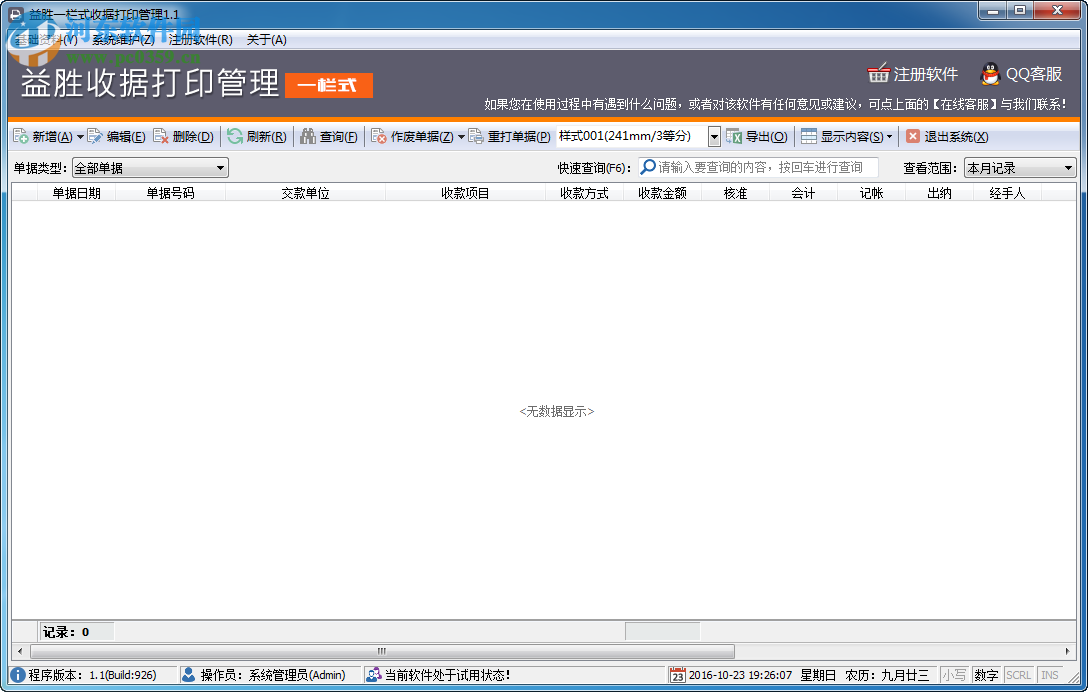The width and height of the screenshot is (1088, 692).
Task: Open the 关于 (About) menu
Action: tap(265, 38)
